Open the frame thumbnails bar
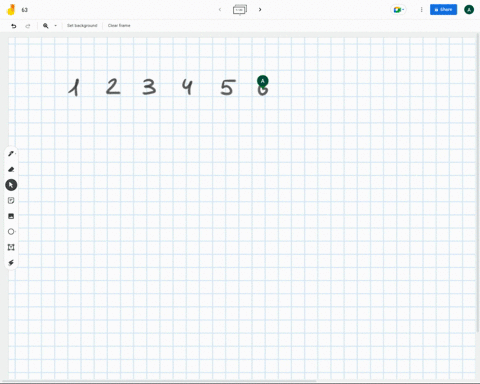The width and height of the screenshot is (480, 384). (x=240, y=10)
